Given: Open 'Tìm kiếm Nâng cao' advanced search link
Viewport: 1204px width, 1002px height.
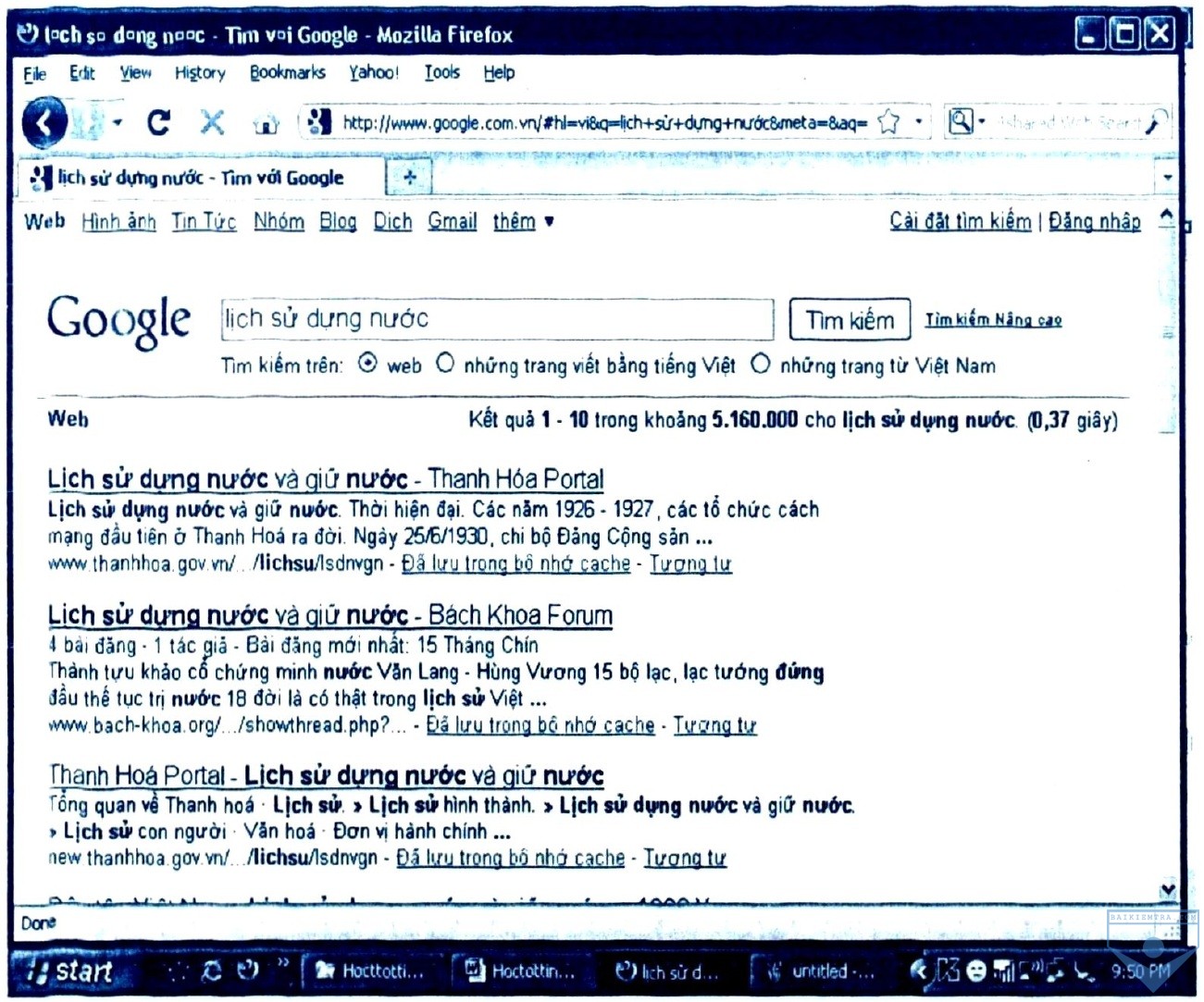Looking at the screenshot, I should (993, 320).
